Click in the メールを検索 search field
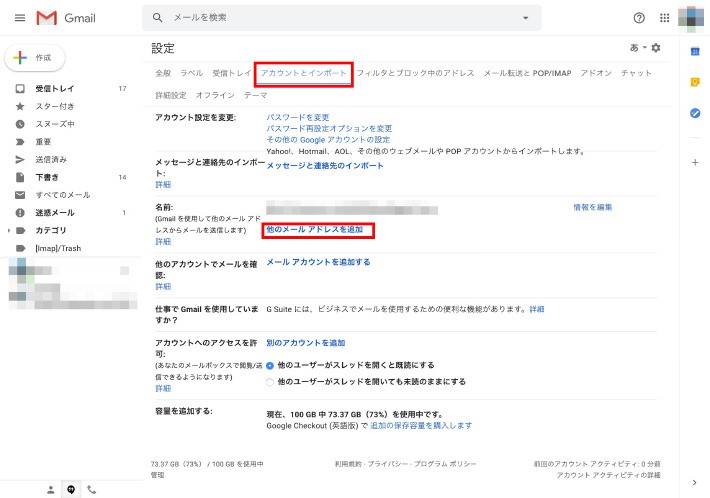 coord(342,18)
